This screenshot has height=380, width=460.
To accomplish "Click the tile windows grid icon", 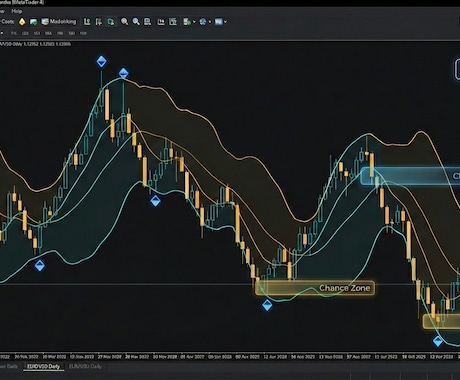I will coord(147,22).
